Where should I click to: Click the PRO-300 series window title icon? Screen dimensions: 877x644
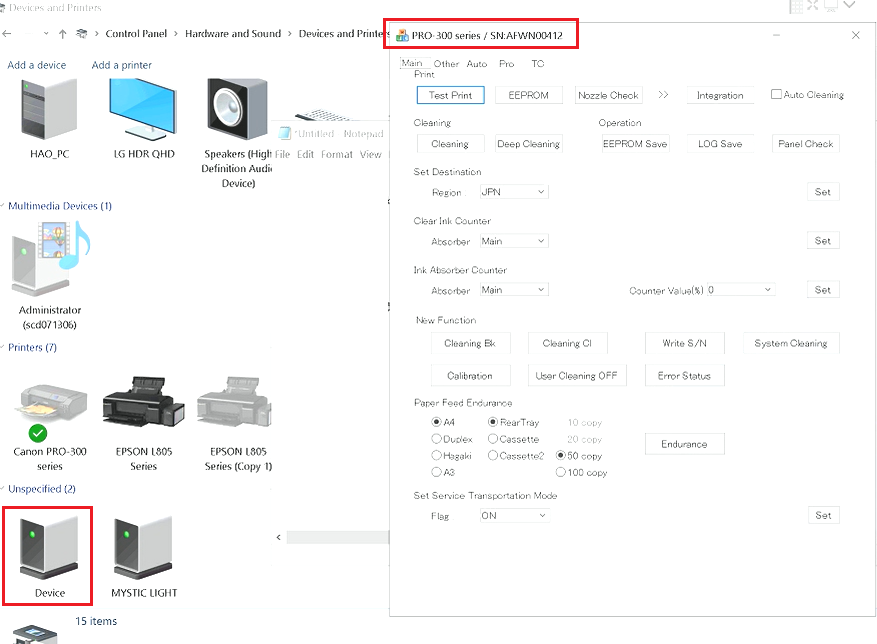tap(402, 35)
